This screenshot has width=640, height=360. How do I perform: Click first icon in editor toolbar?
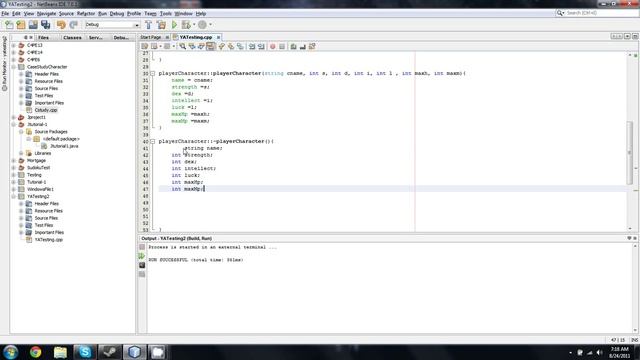click(144, 47)
